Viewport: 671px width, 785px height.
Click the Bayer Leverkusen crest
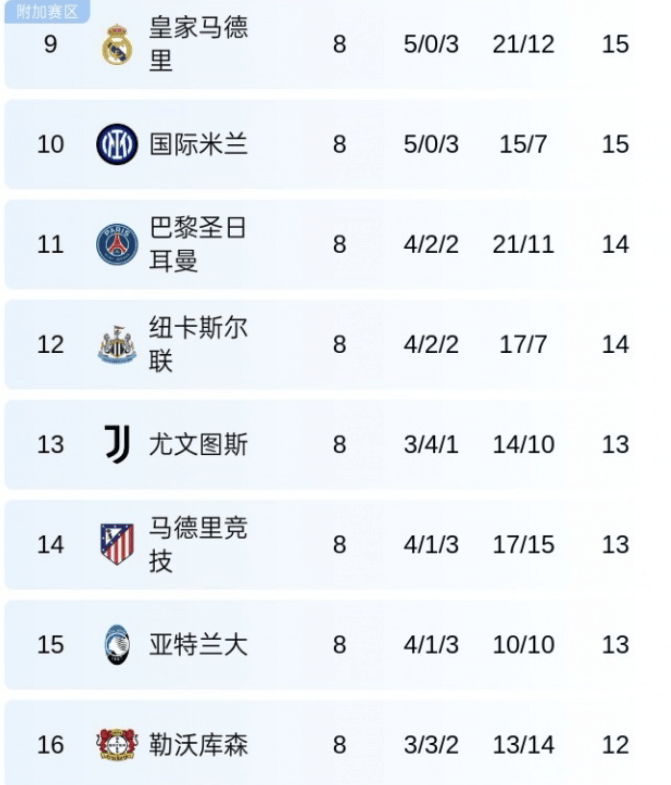[x=117, y=745]
